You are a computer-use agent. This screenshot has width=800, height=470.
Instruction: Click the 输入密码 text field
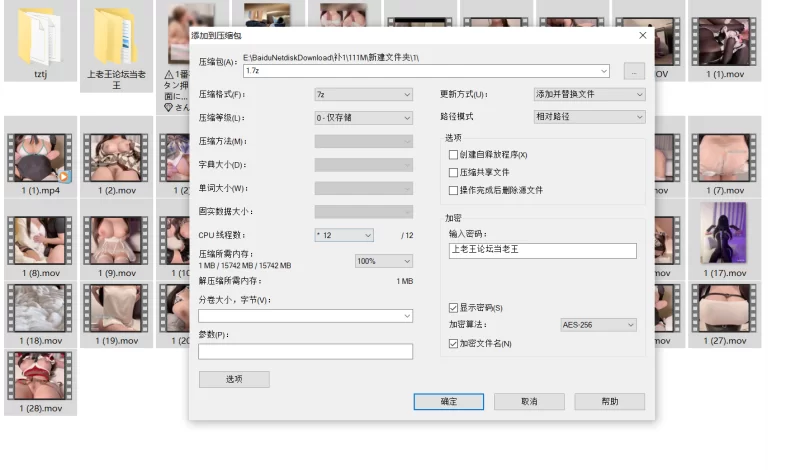tap(542, 251)
